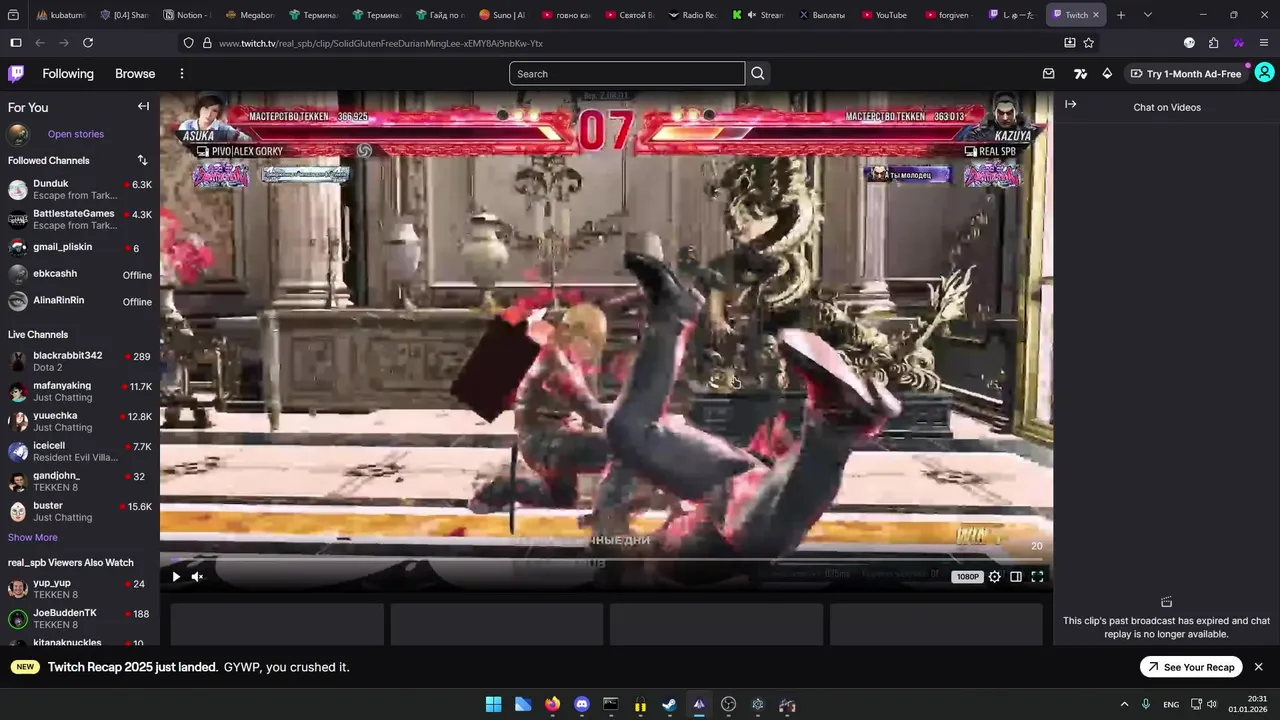Collapse the For You sidebar
This screenshot has width=1280, height=720.
143,106
